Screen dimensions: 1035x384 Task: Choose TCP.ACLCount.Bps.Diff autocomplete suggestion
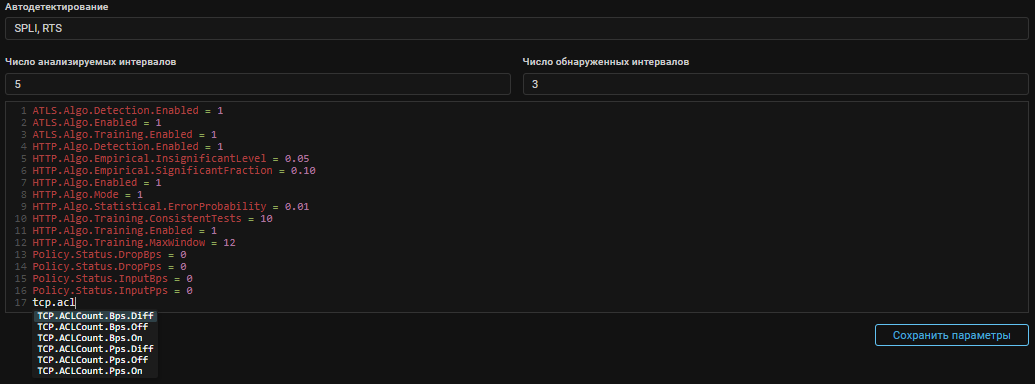[x=95, y=316]
